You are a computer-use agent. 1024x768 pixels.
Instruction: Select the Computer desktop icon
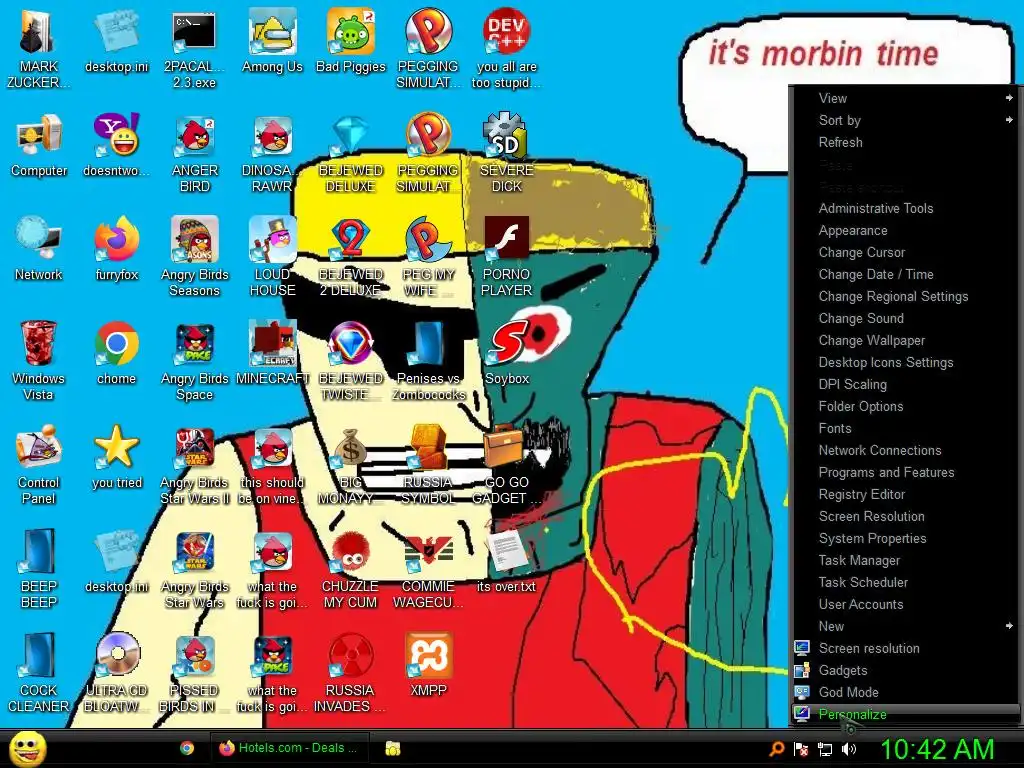point(39,146)
